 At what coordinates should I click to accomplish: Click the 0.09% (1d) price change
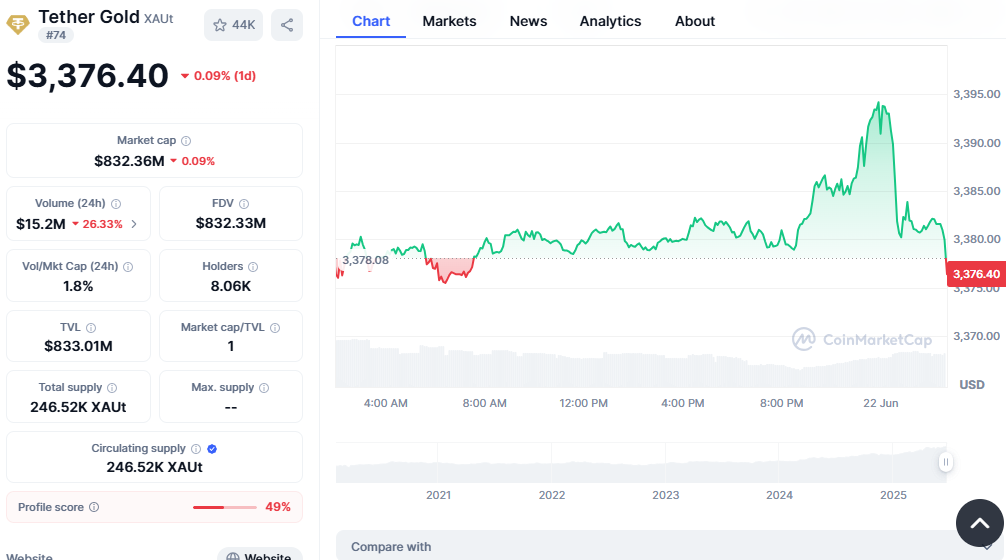click(x=218, y=76)
